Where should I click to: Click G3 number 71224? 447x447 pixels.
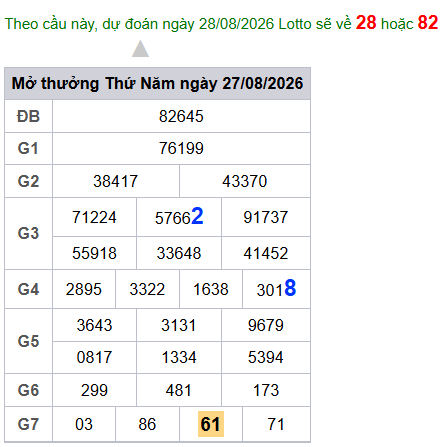94,217
